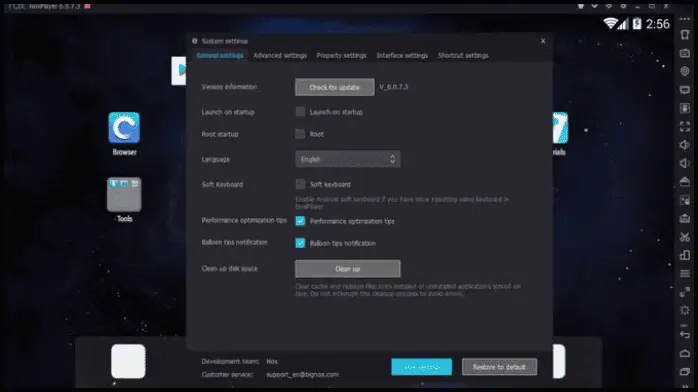Open the Tools folder on the desktop
Viewport: 698px width, 392px height.
pyautogui.click(x=124, y=194)
